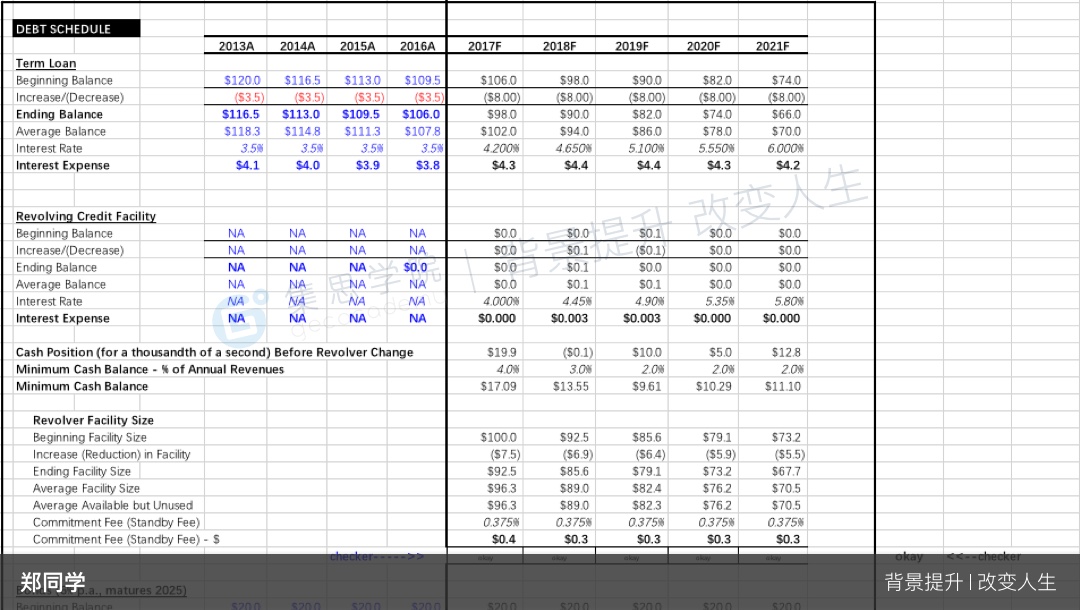This screenshot has width=1080, height=610.
Task: Select the 4.0% minimum cash percentage
Action: tap(508, 370)
